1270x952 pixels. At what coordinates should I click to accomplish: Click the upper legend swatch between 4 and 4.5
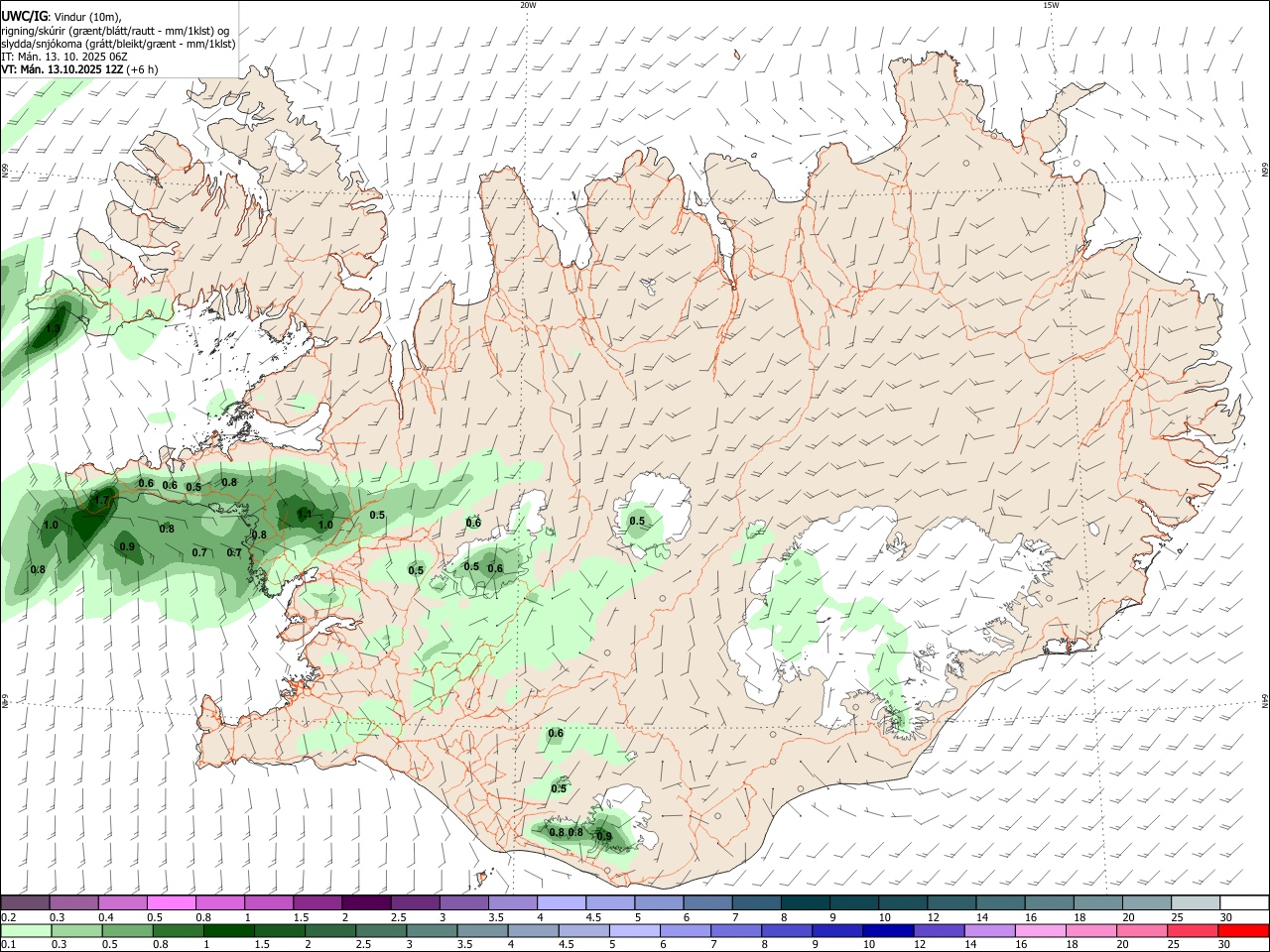(562, 903)
